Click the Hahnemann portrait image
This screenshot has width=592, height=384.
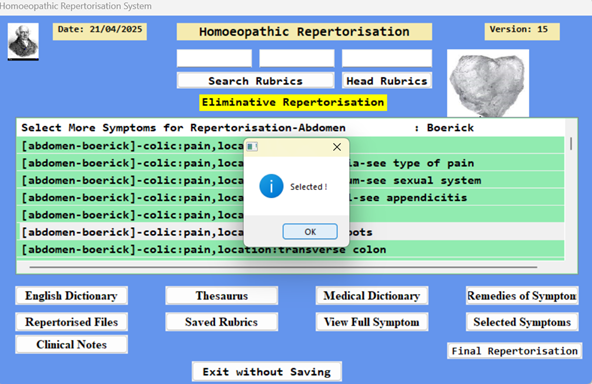click(x=23, y=42)
